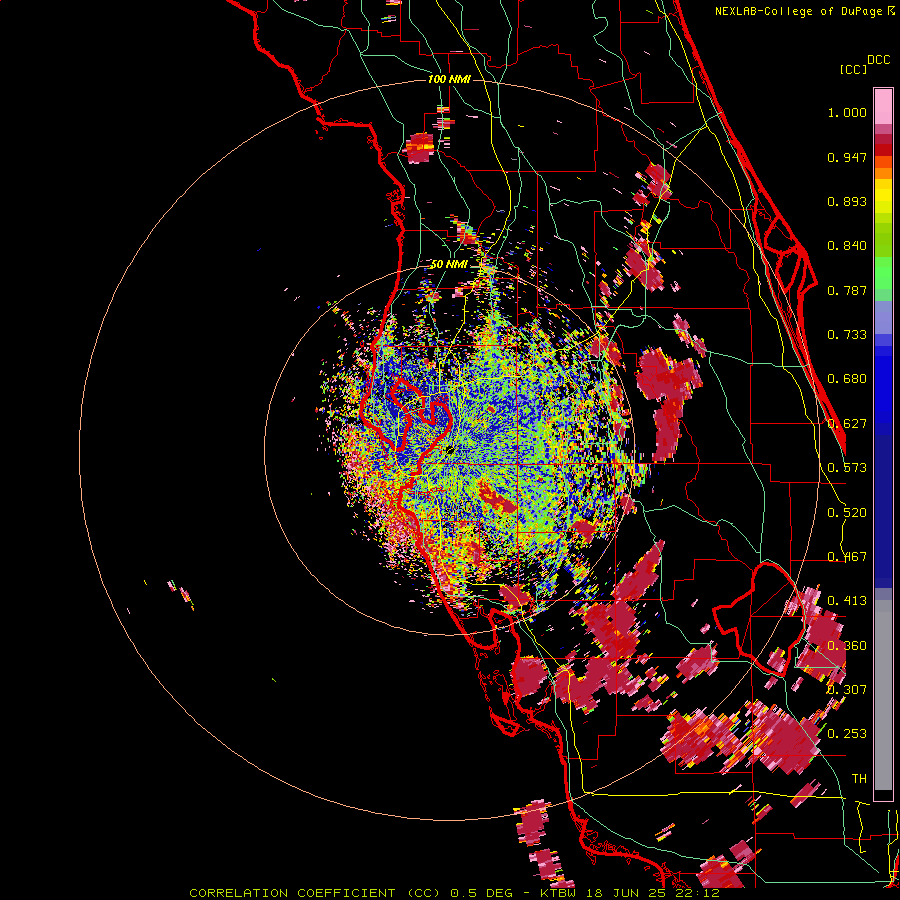This screenshot has height=900, width=900.
Task: Select the 0.733 legend value
Action: click(847, 335)
